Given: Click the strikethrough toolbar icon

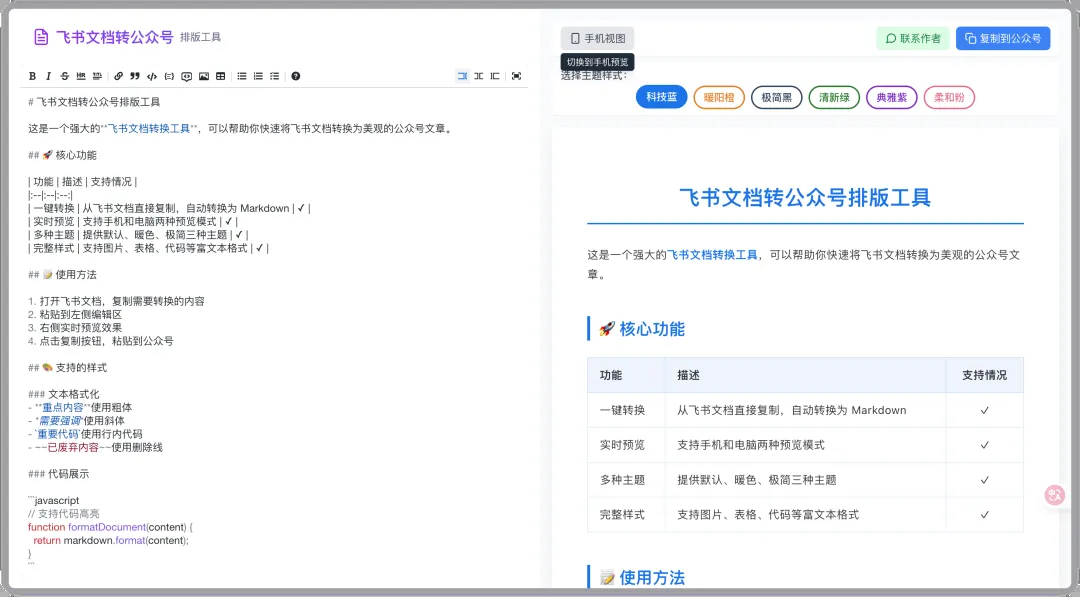Looking at the screenshot, I should coord(64,76).
